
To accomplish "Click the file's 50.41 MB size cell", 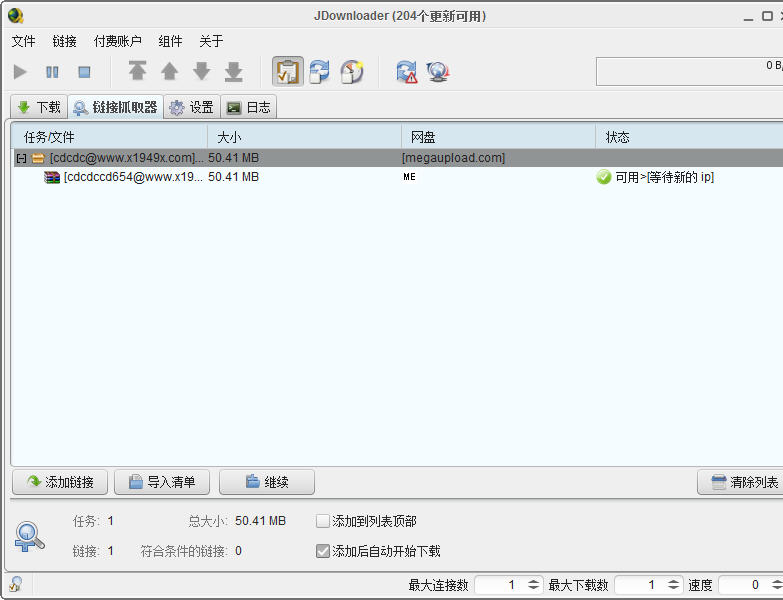I will coord(233,177).
